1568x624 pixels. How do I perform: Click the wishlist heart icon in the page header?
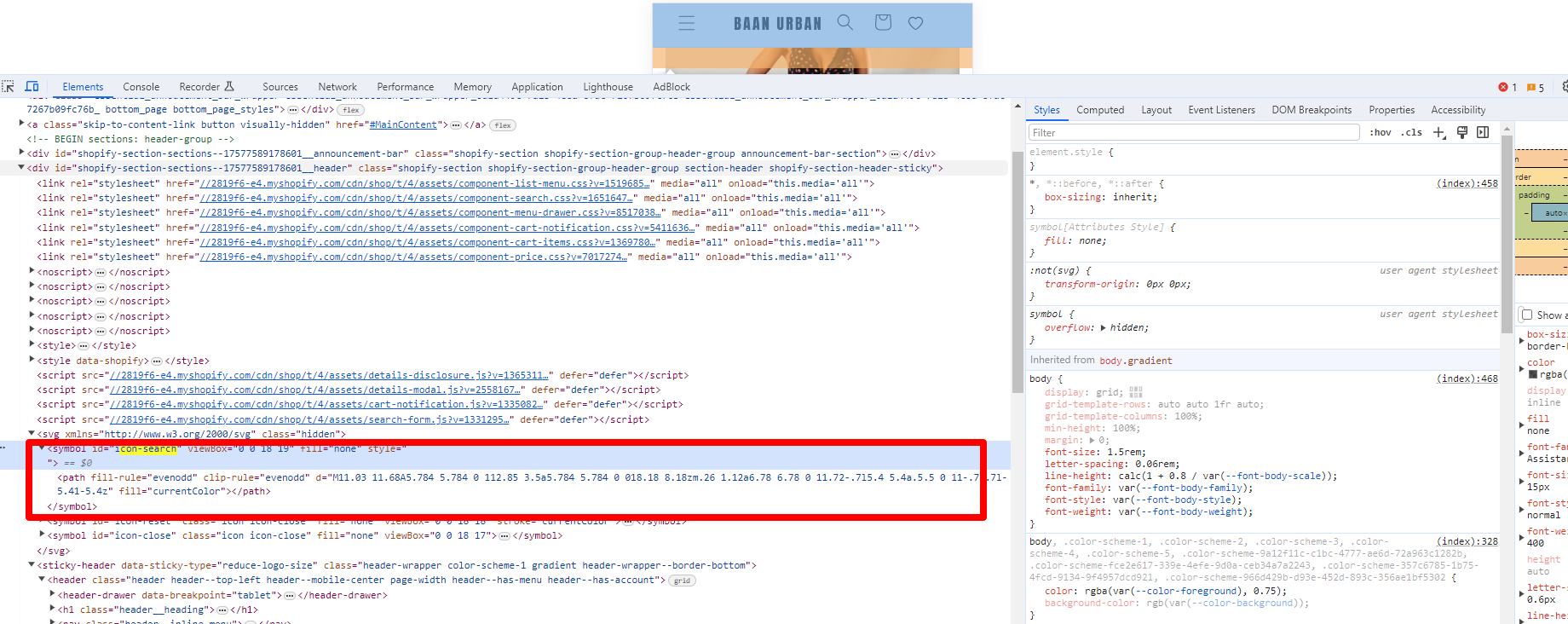tap(915, 23)
